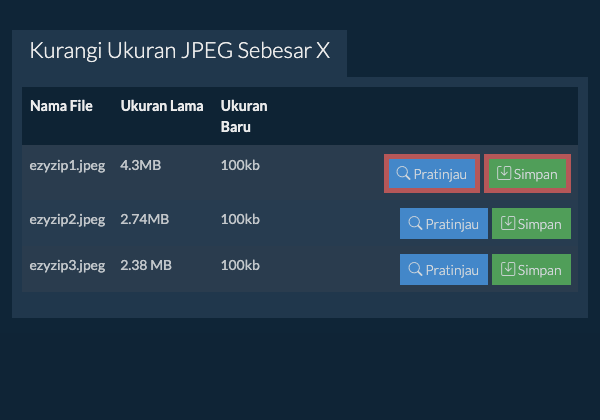Click the Nama File column header
600x420 pixels.
pos(61,106)
